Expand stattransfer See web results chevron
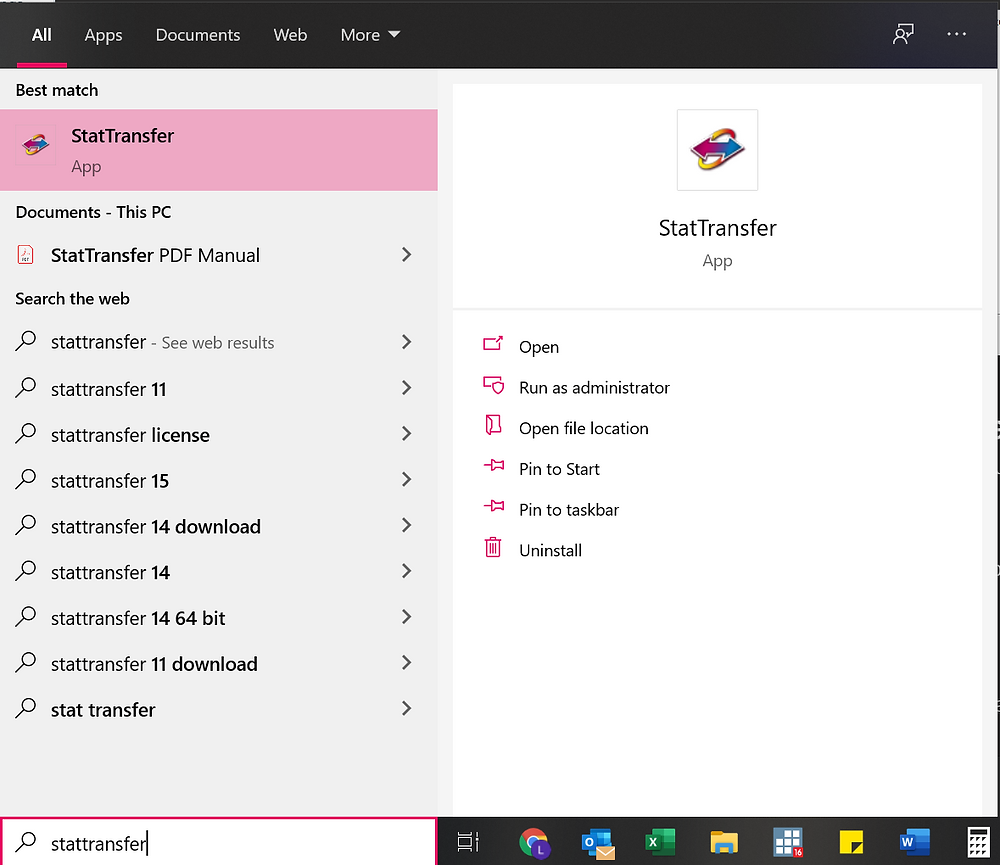Image resolution: width=1000 pixels, height=865 pixels. coord(406,342)
